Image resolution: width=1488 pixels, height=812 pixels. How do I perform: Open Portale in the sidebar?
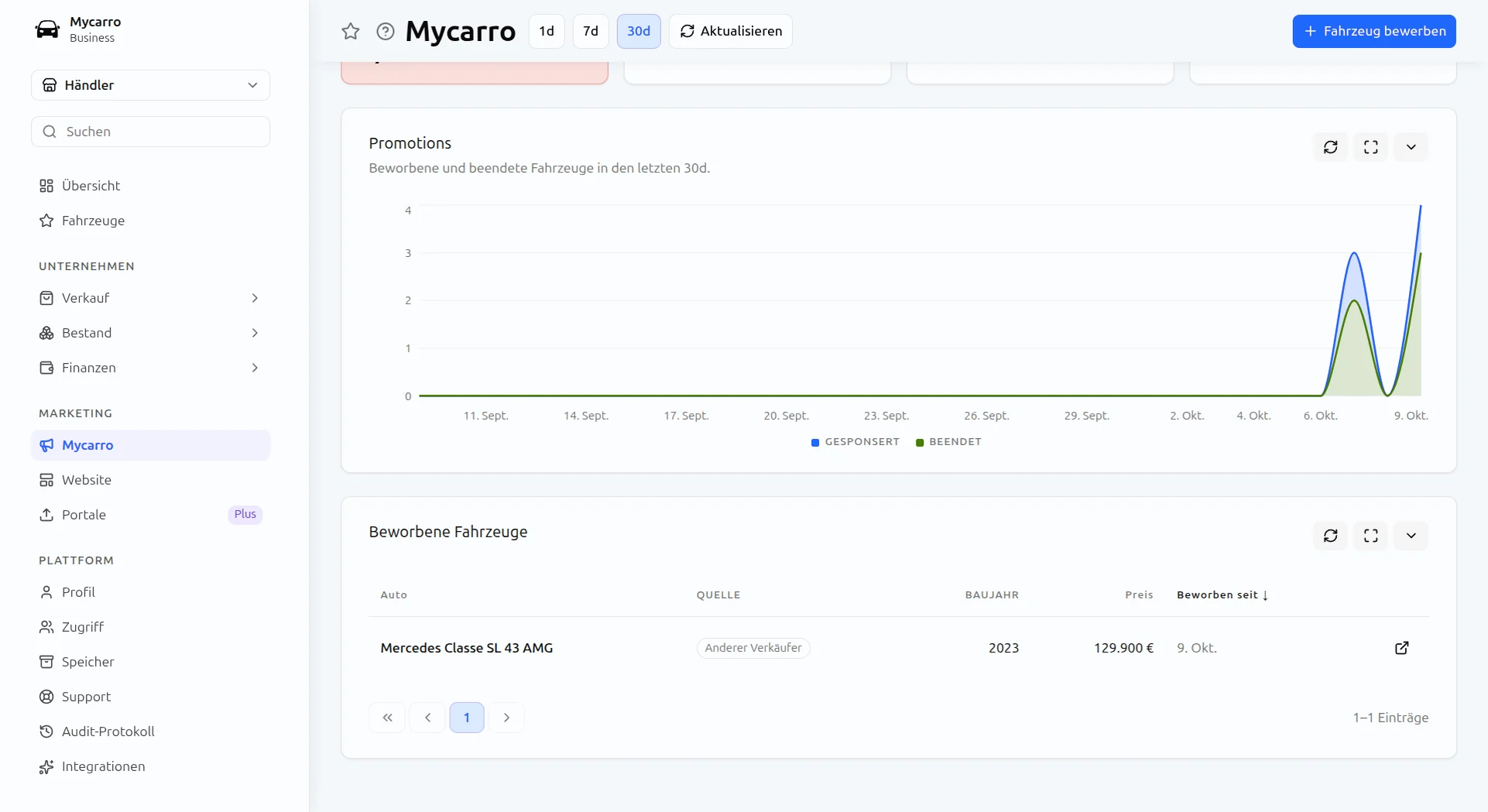tap(150, 515)
